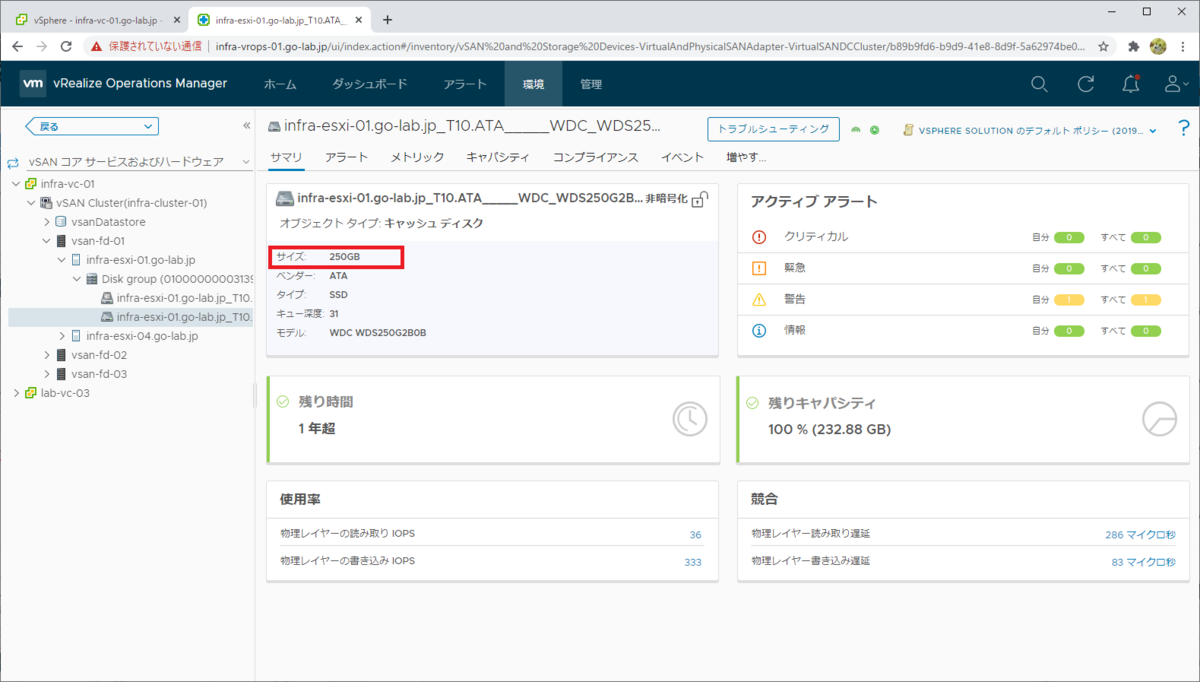Switch to the イベント tab

682,157
